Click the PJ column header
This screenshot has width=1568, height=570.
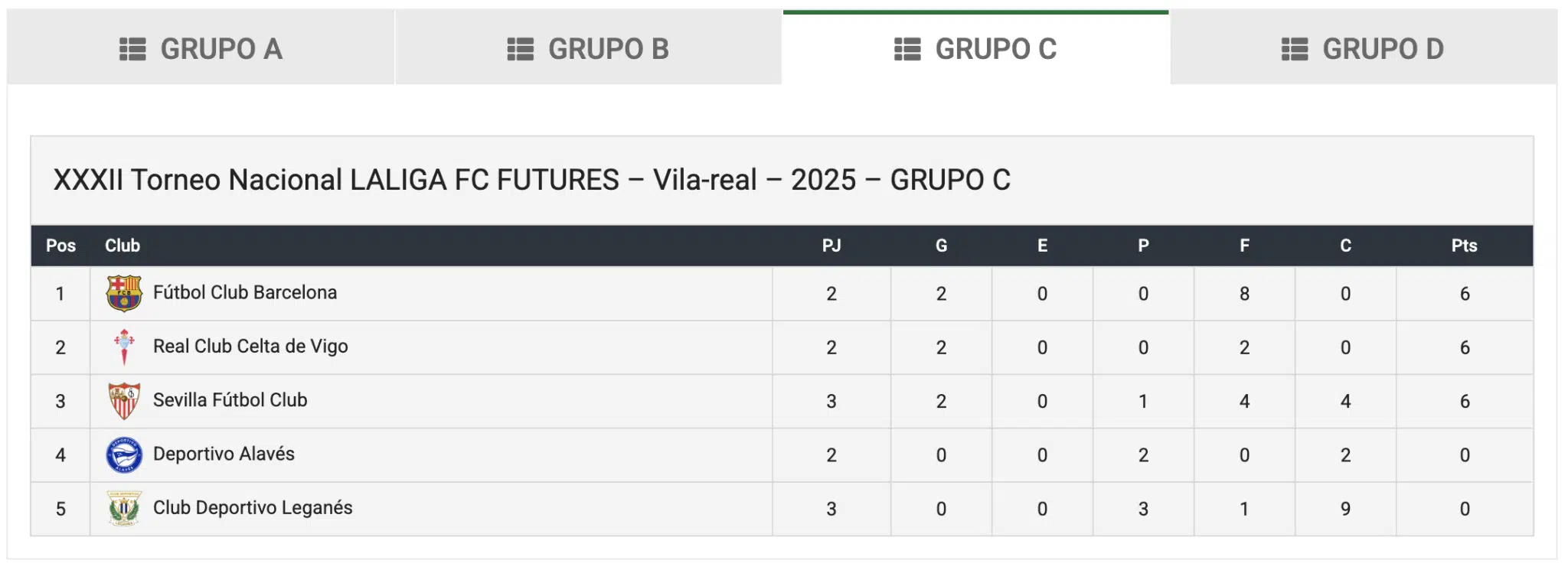(831, 246)
